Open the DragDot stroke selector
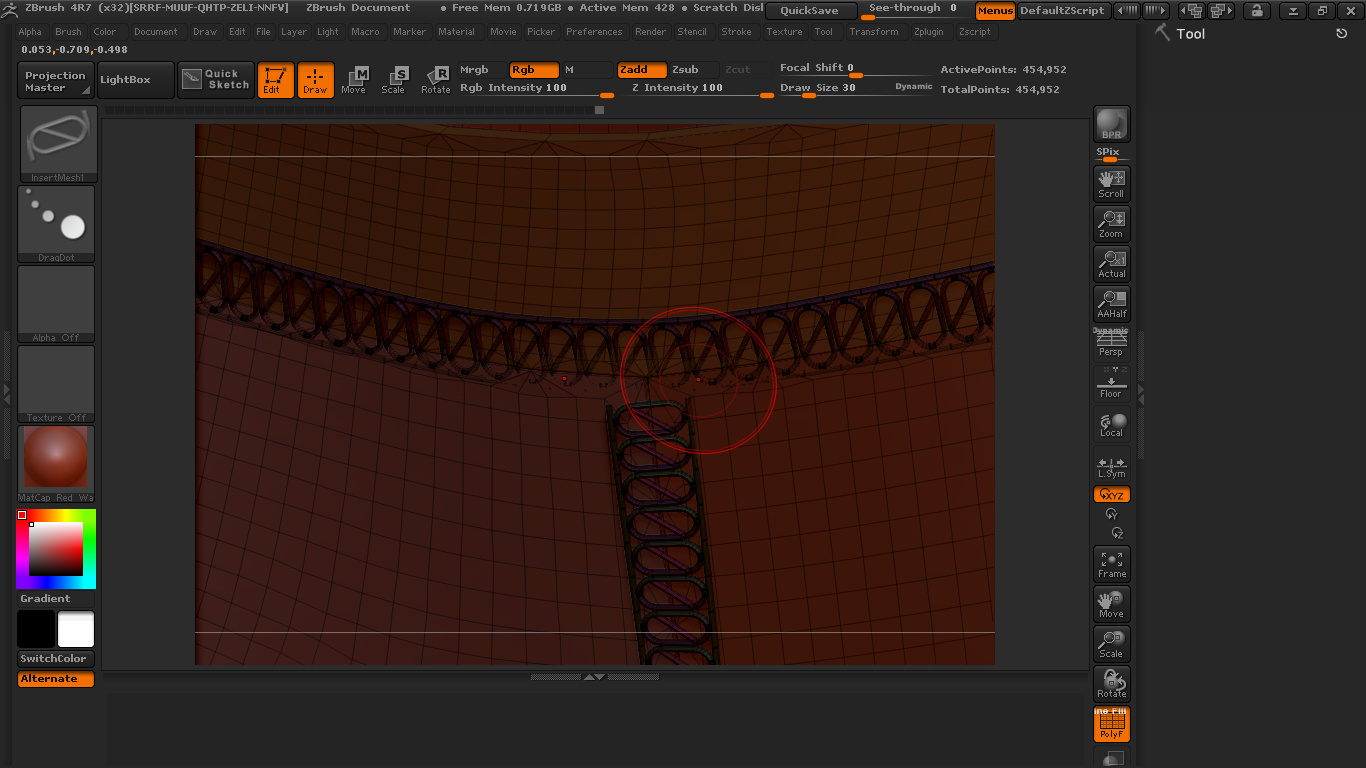The image size is (1366, 768). [56, 224]
